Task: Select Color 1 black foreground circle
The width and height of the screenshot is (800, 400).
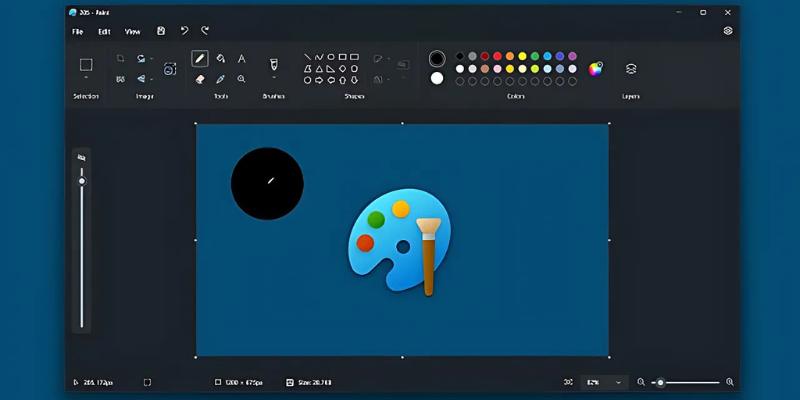Action: 437,59
